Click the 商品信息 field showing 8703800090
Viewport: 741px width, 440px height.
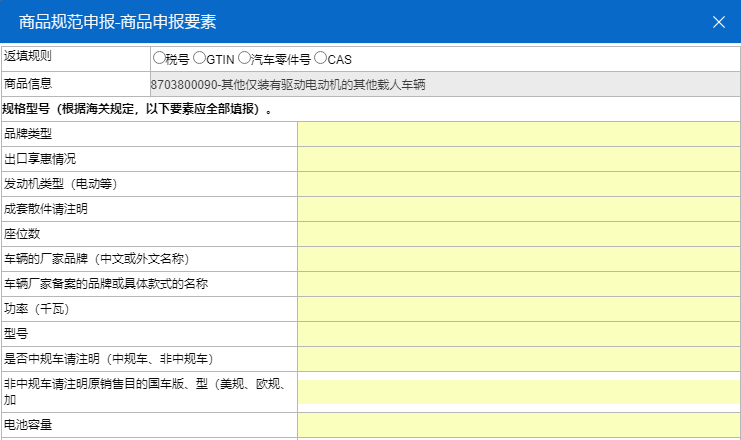[444, 85]
